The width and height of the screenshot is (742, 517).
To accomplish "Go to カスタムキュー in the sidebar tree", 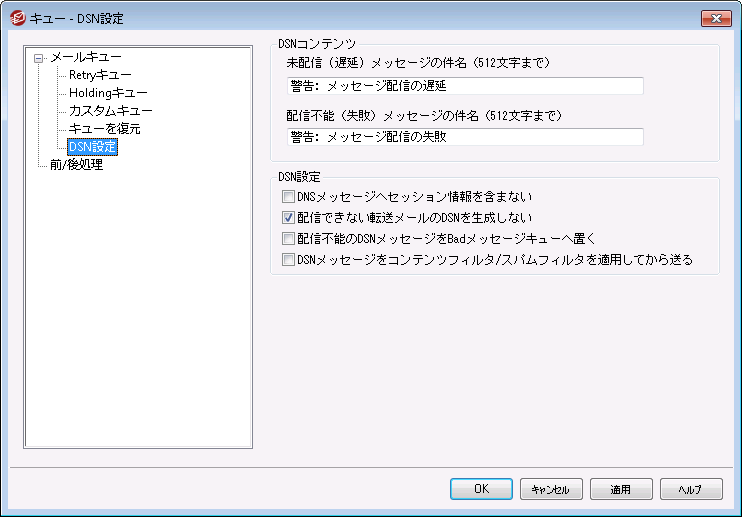I will coord(110,111).
